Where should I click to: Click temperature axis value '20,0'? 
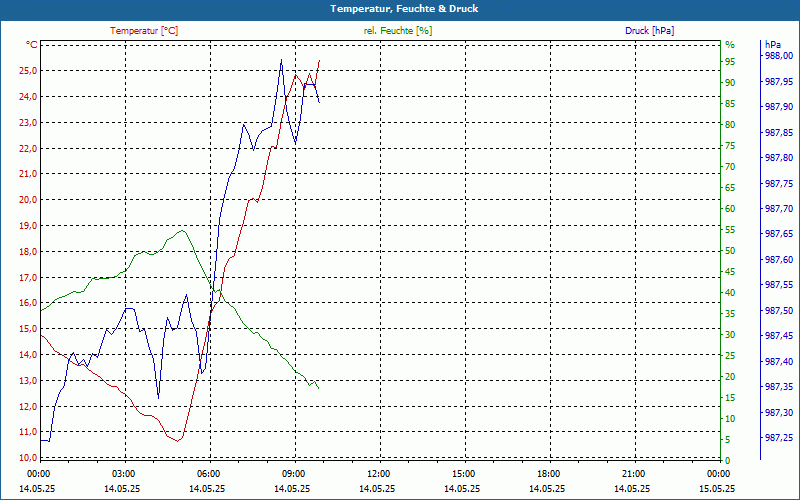click(28, 200)
